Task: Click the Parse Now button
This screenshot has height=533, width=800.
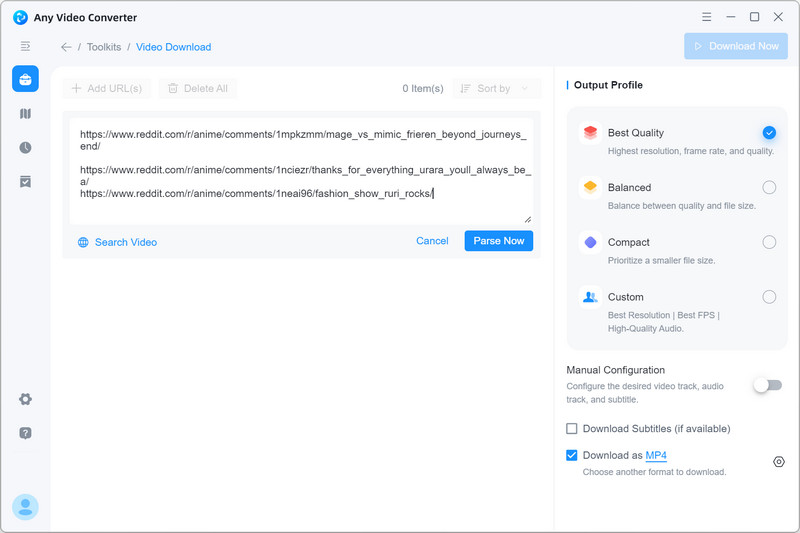Action: tap(498, 241)
